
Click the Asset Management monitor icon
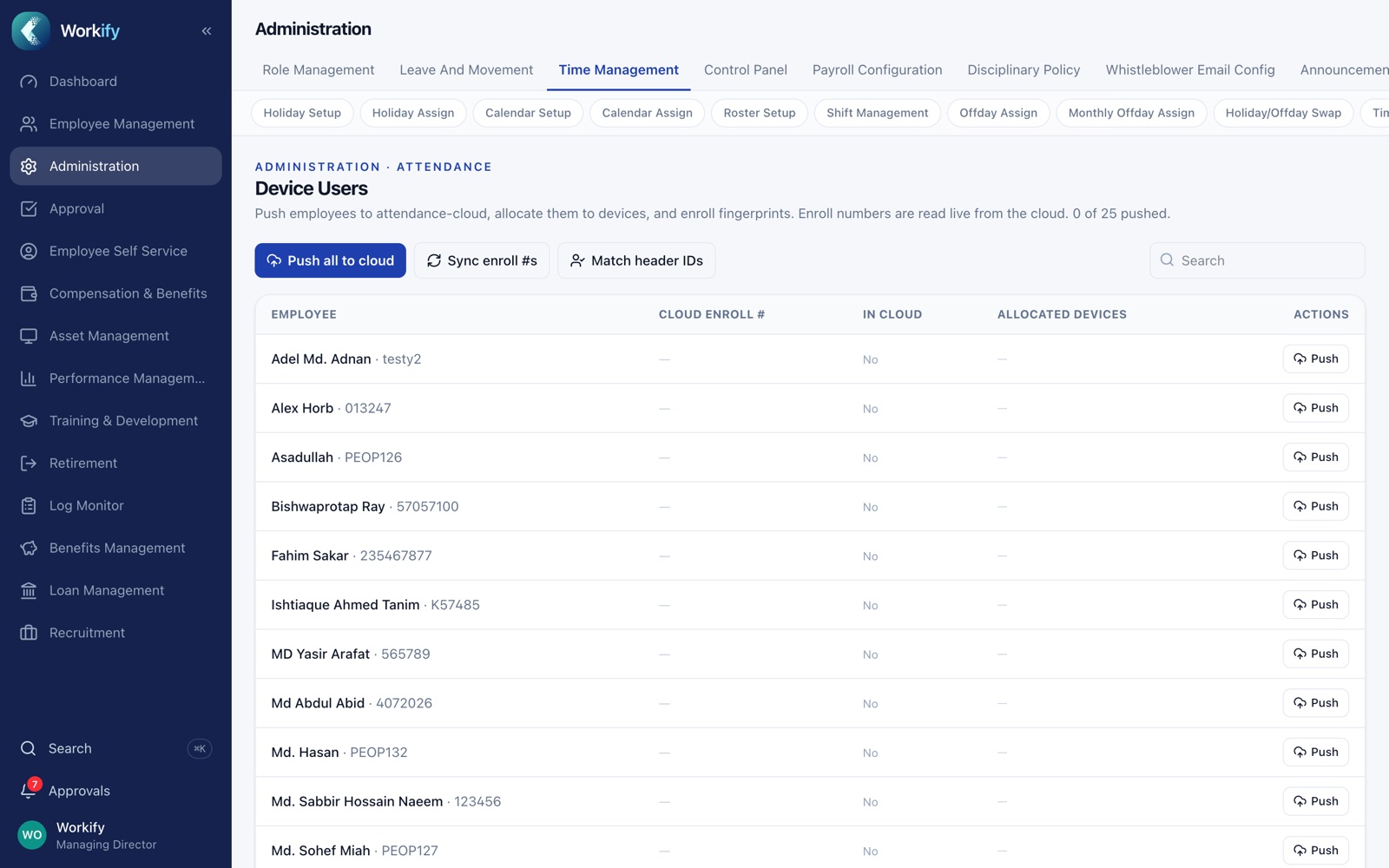tap(29, 336)
